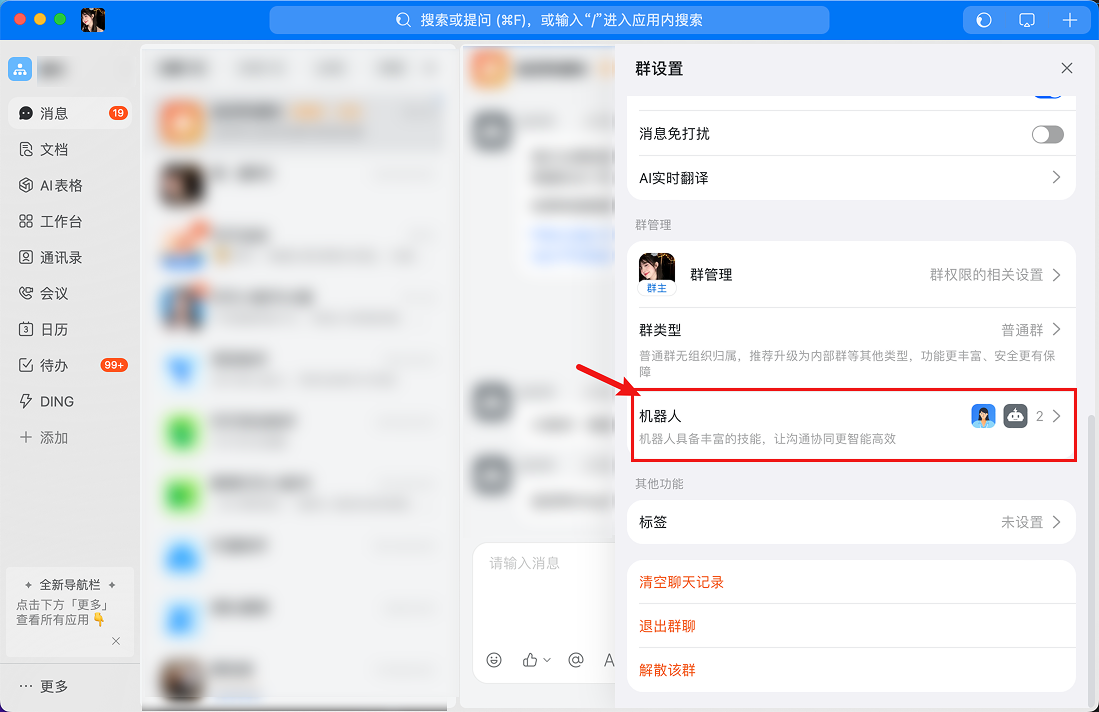Open the emoji picker in message box
1099x712 pixels.
[492, 659]
